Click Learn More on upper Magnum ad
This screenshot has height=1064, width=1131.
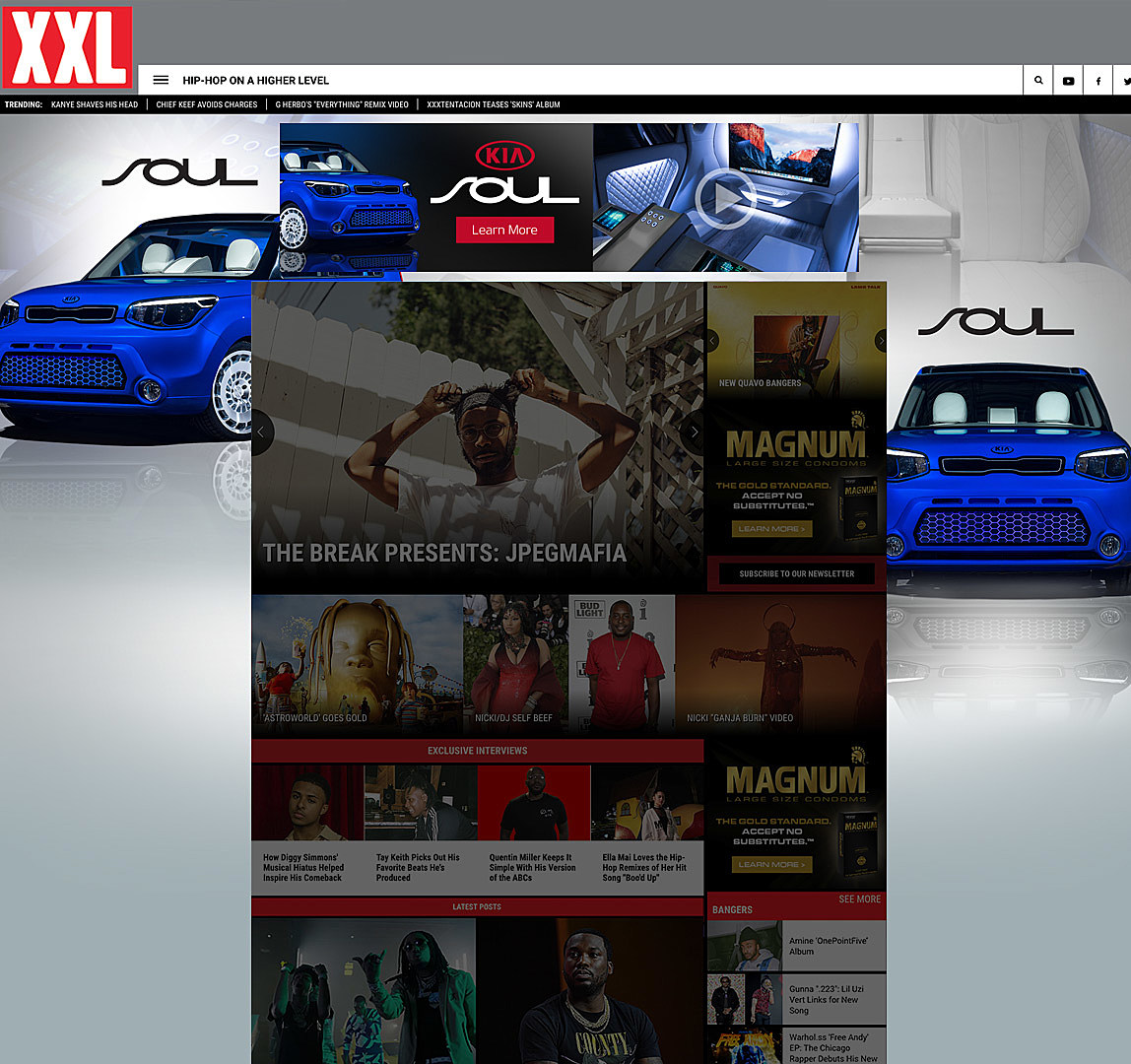click(x=771, y=529)
